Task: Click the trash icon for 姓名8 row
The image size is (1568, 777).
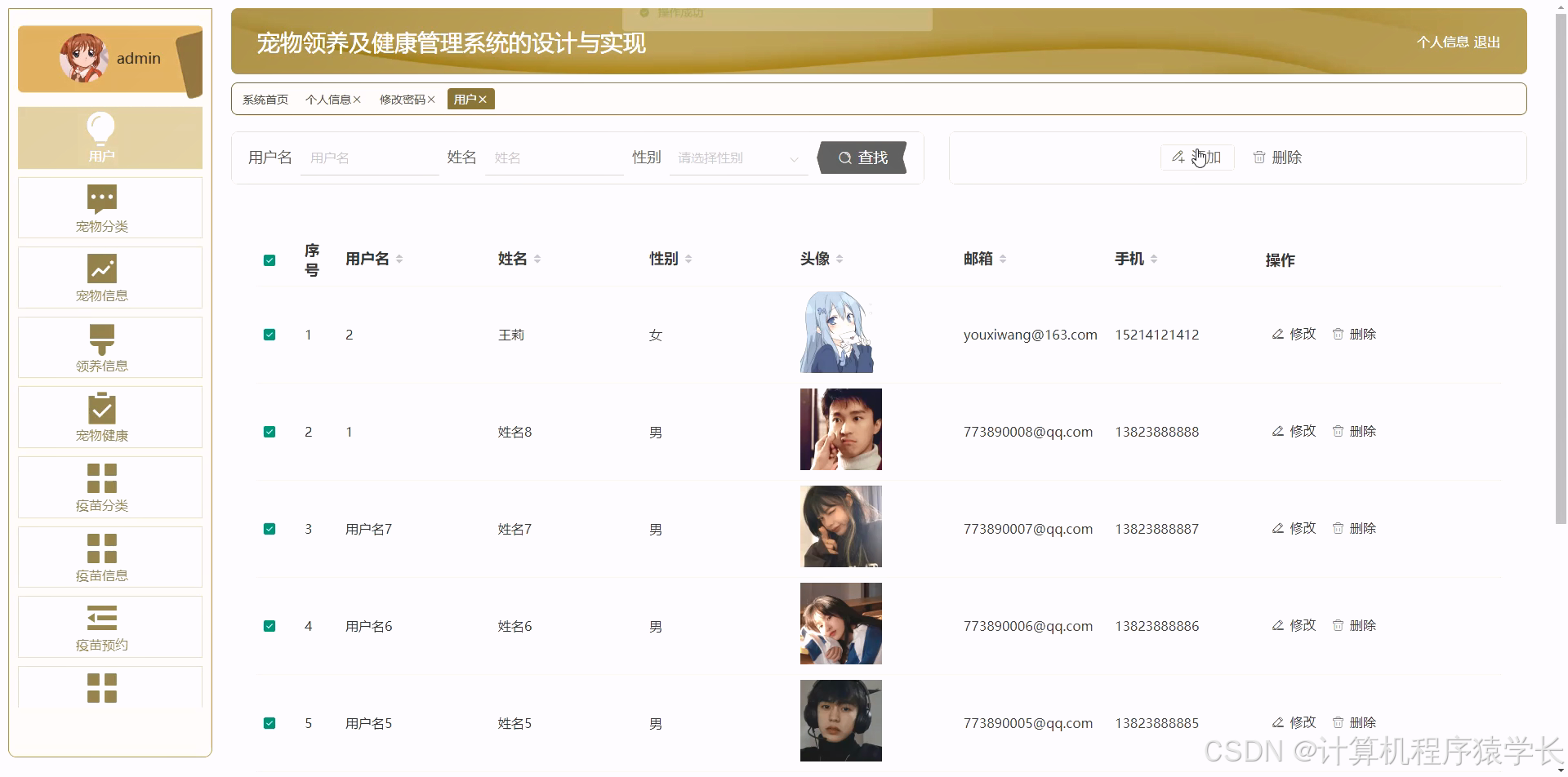Action: tap(1338, 431)
